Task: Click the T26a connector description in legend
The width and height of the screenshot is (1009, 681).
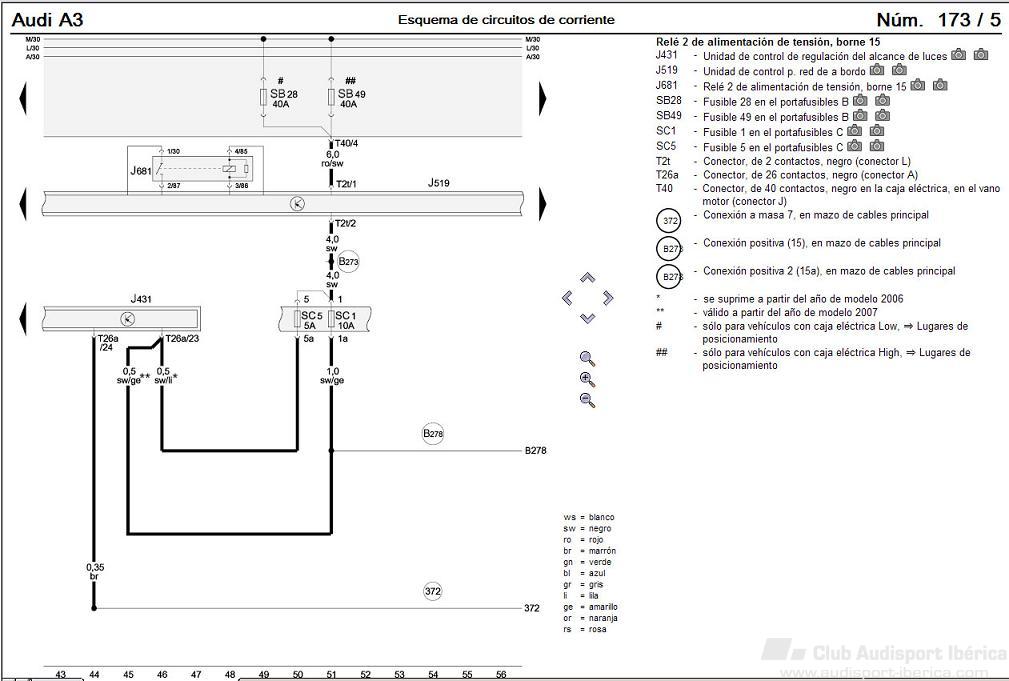Action: 811,174
